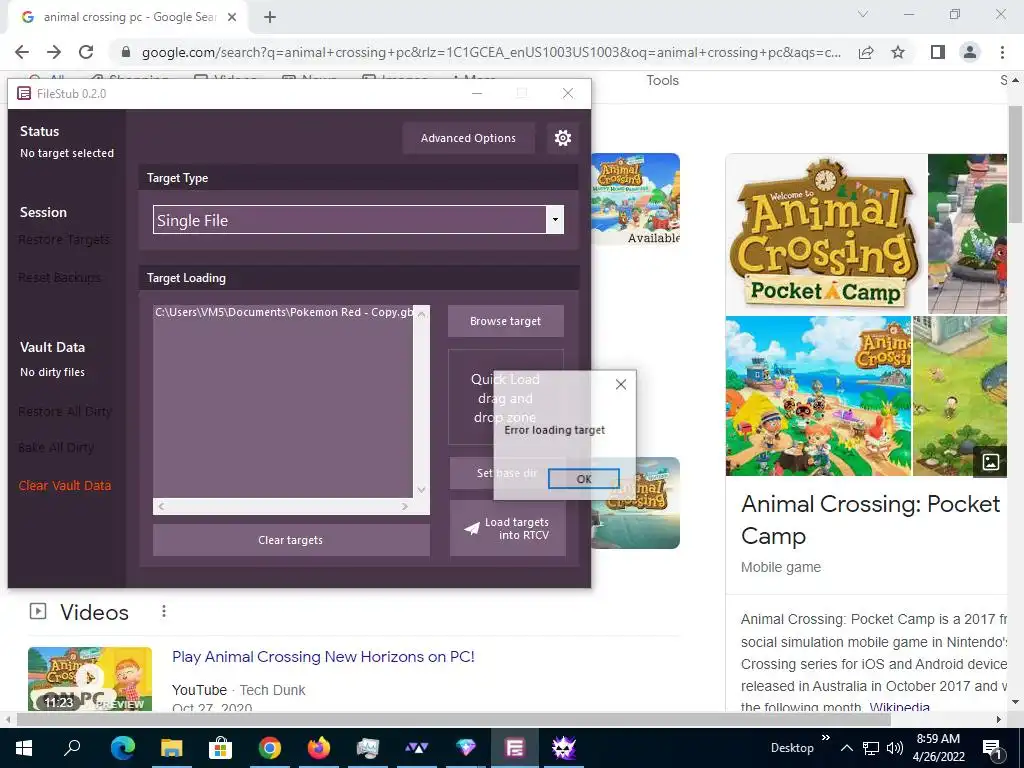Click Chrome forward arrow
Image resolution: width=1024 pixels, height=768 pixels.
(54, 52)
